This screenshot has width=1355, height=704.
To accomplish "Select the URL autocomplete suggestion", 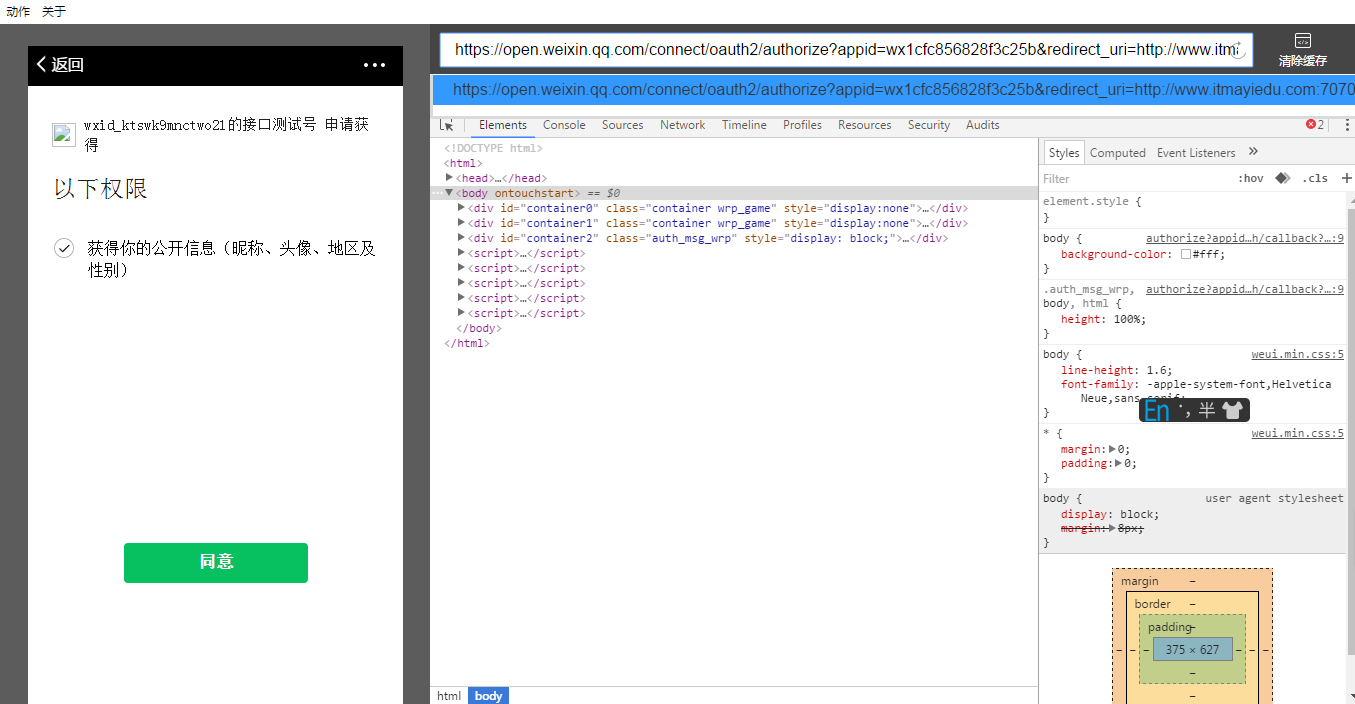I will (893, 90).
